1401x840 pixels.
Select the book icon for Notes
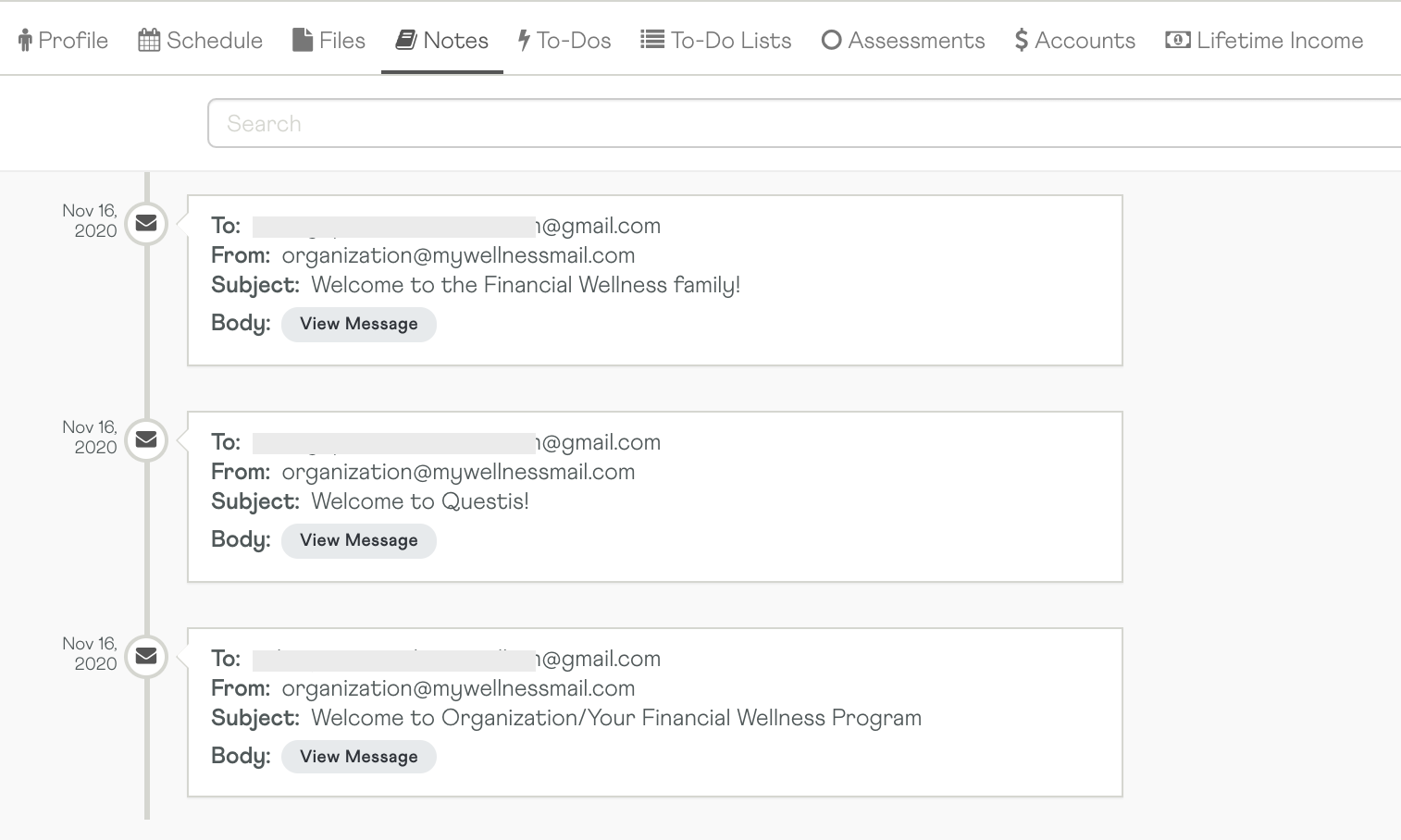(x=403, y=39)
